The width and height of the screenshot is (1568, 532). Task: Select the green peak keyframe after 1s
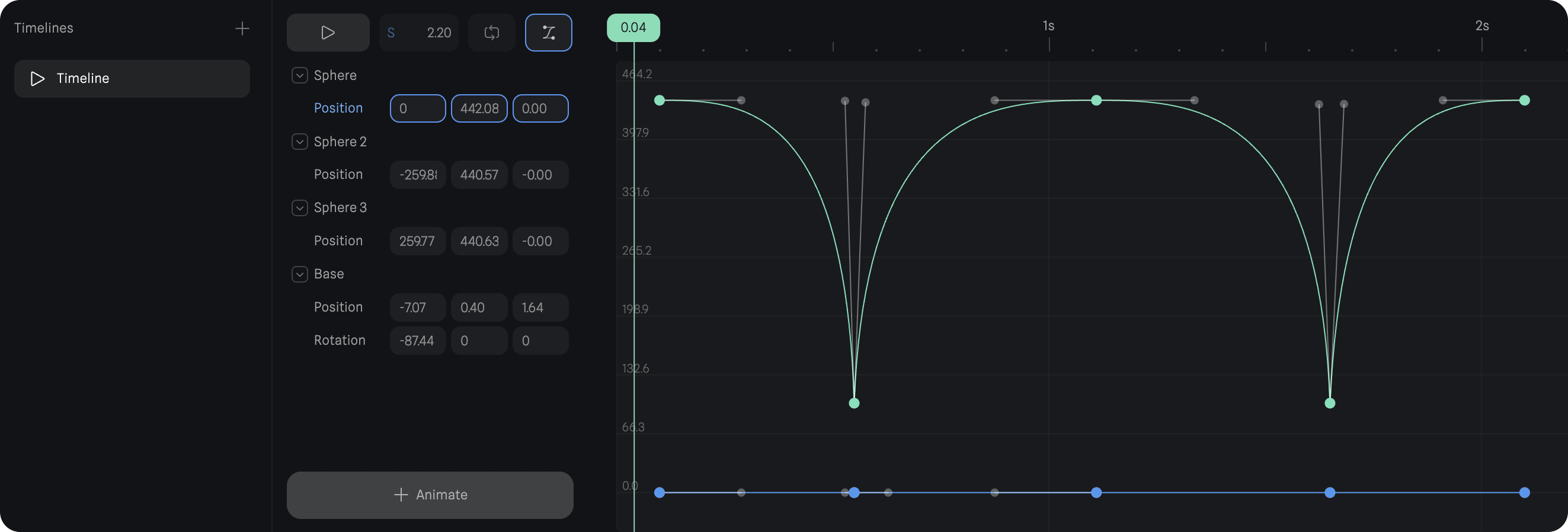(x=1096, y=101)
